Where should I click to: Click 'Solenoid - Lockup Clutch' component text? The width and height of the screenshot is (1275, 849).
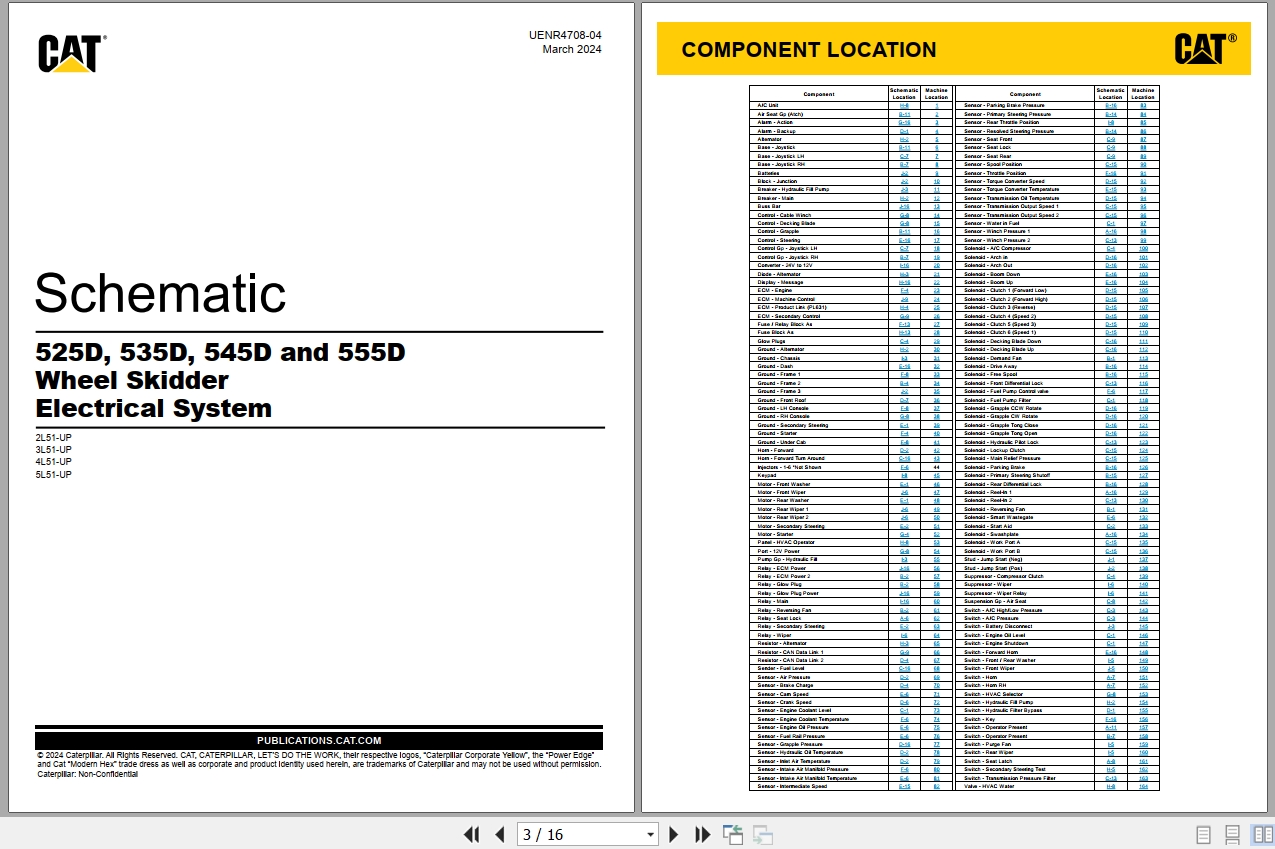(993, 450)
